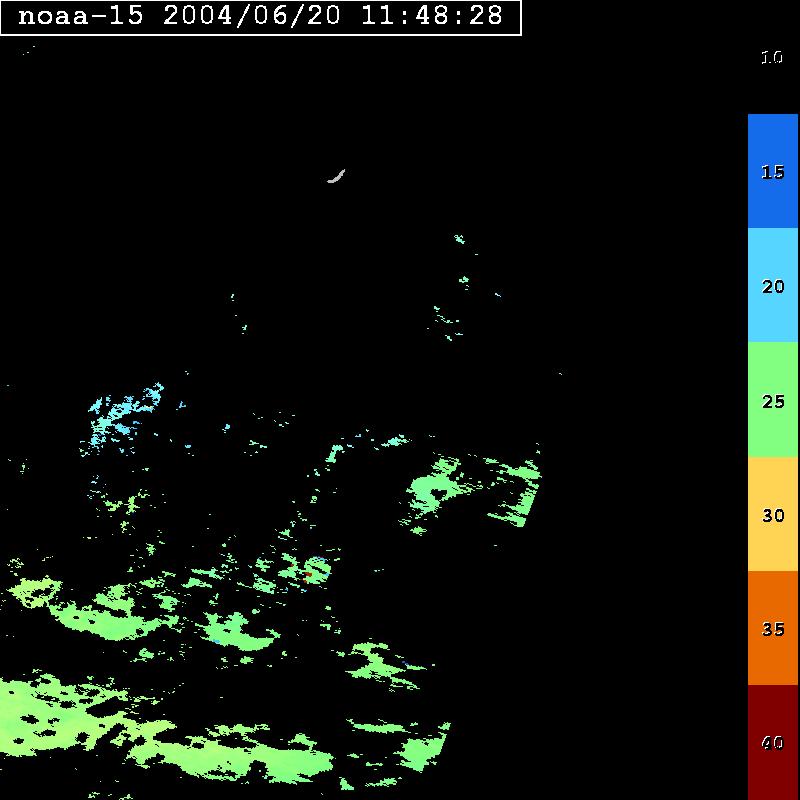Image resolution: width=800 pixels, height=800 pixels.
Task: Select the light blue pixel cluster on left
Action: pos(125,412)
